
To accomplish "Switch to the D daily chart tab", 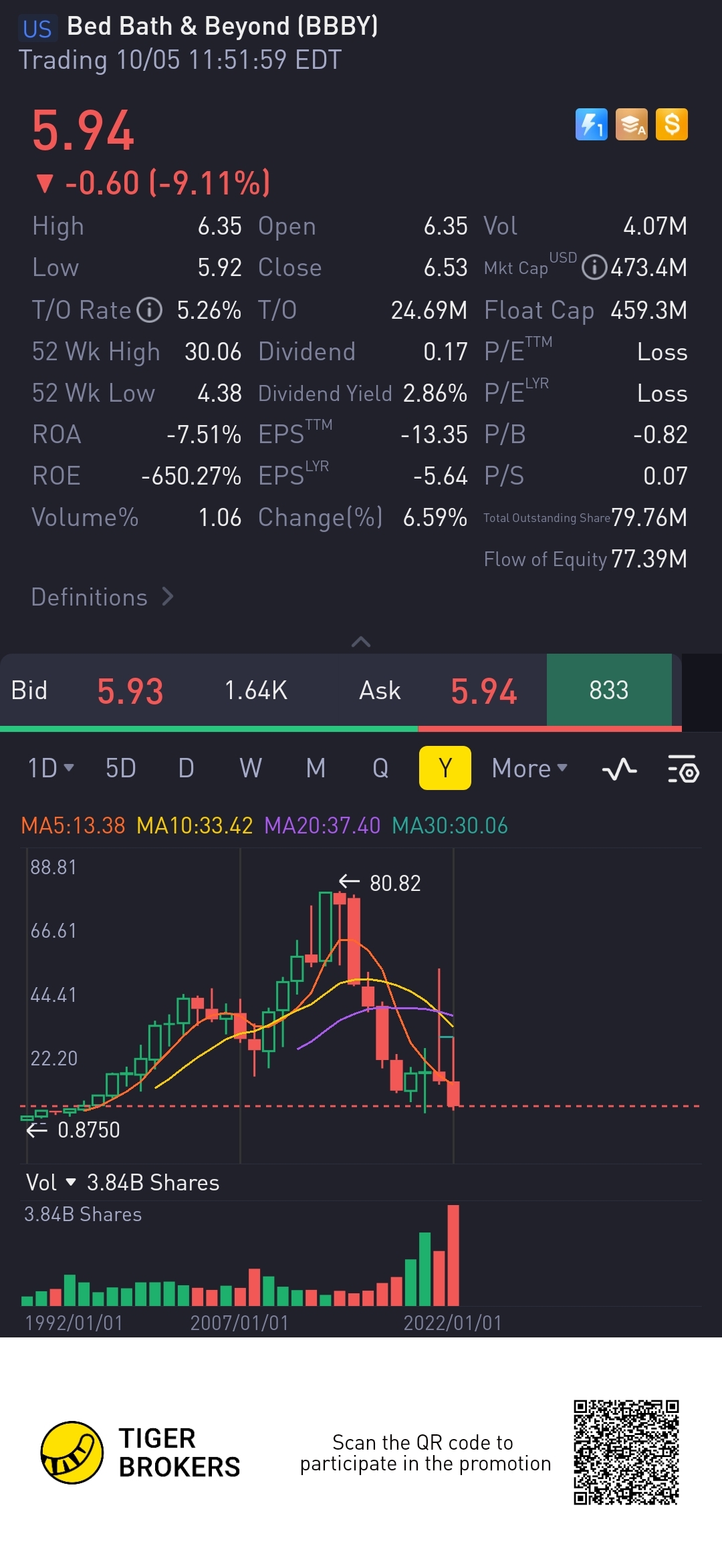I will [x=186, y=768].
